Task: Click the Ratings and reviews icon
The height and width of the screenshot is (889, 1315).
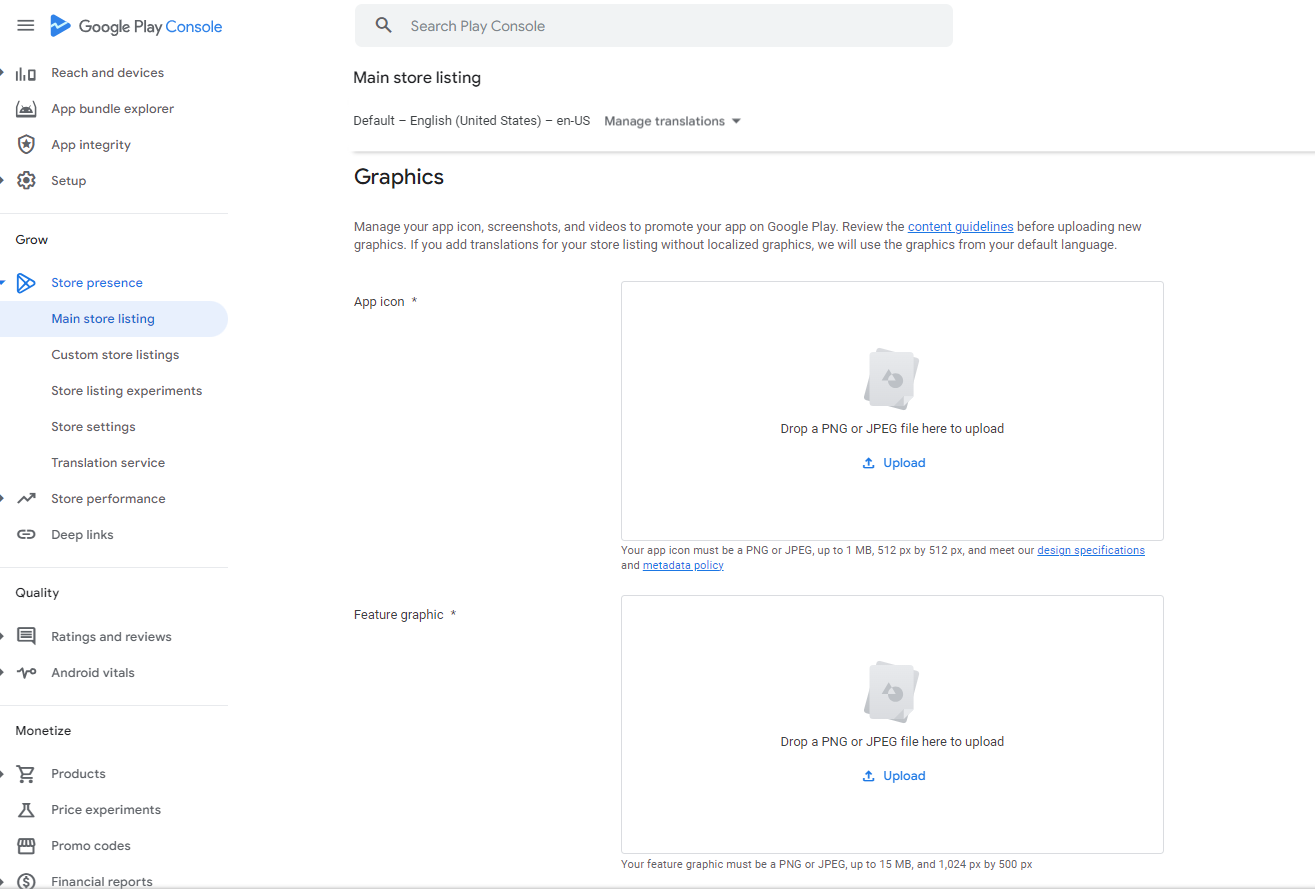Action: [25, 636]
